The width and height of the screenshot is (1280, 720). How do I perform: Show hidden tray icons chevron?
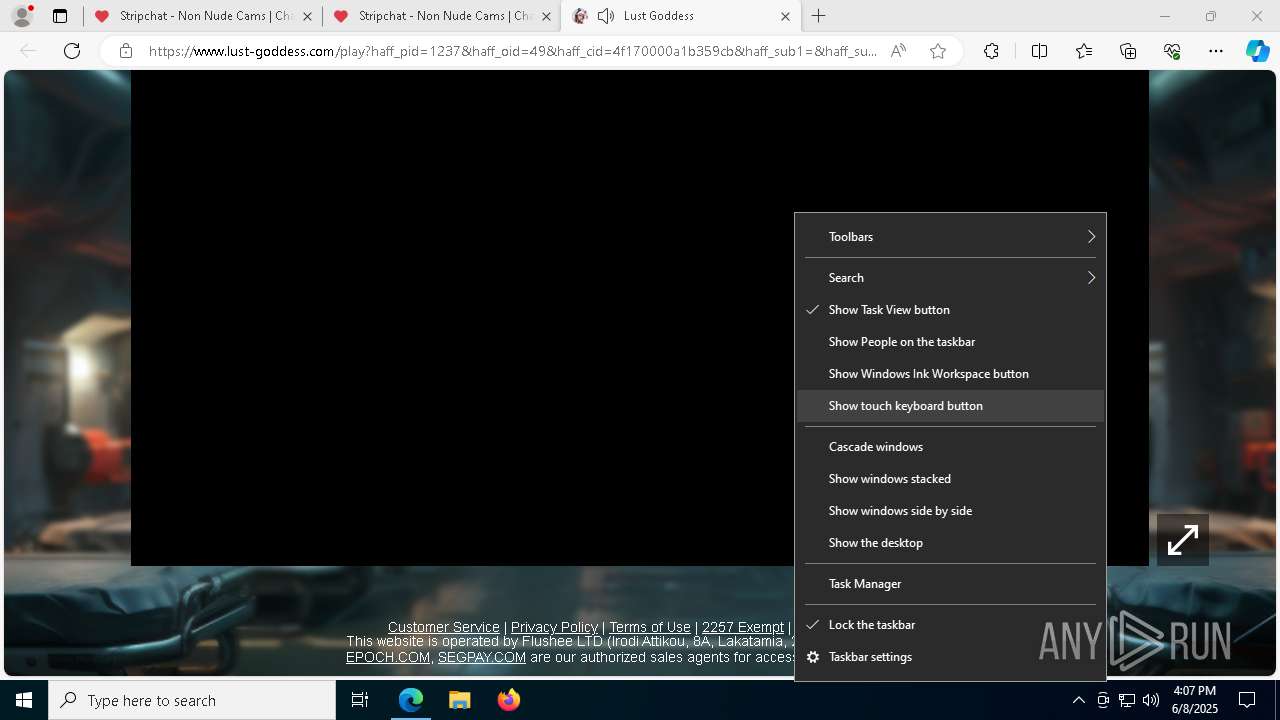click(x=1078, y=700)
